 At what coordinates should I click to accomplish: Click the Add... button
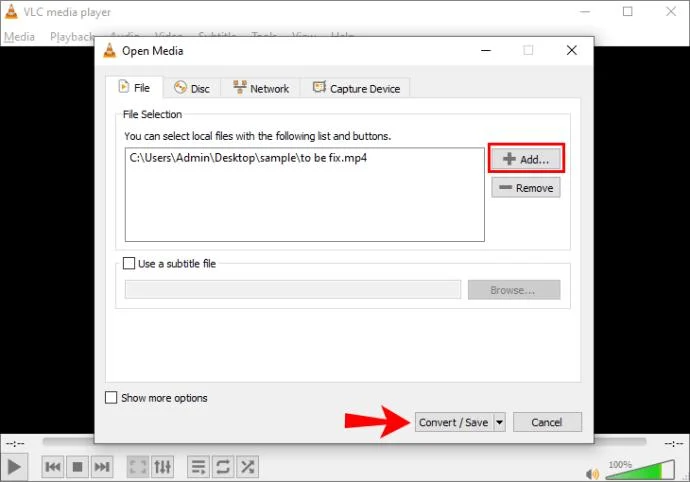coord(526,158)
